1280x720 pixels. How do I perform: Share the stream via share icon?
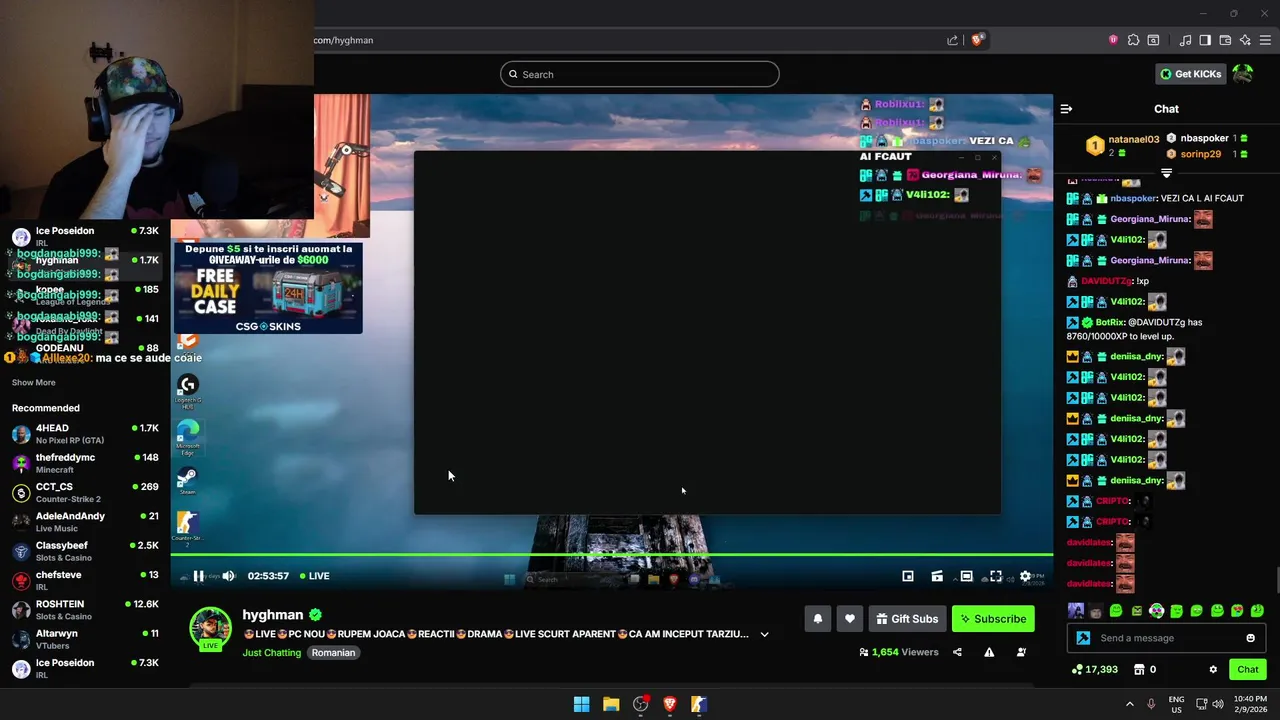(957, 652)
